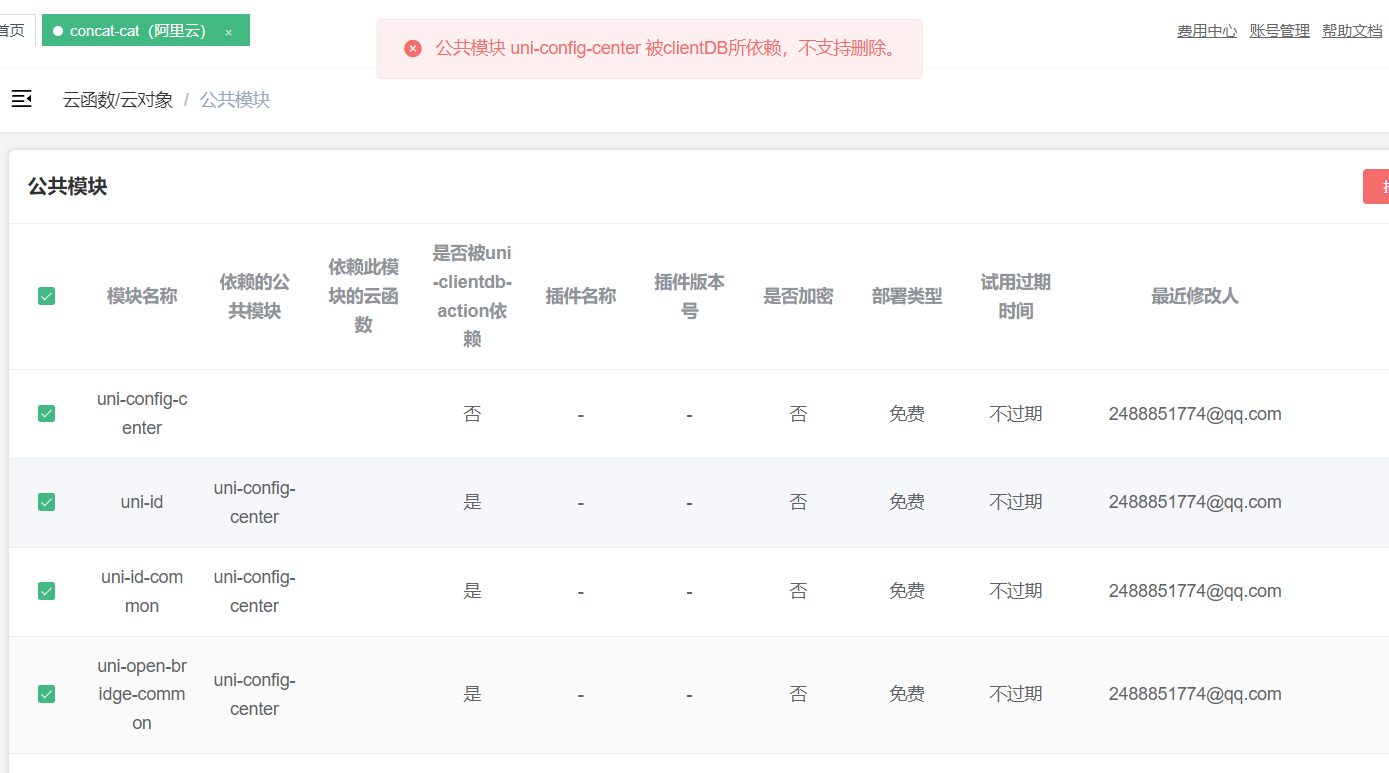The height and width of the screenshot is (773, 1389).
Task: Toggle the select-all checkbox in table header
Action: click(46, 296)
